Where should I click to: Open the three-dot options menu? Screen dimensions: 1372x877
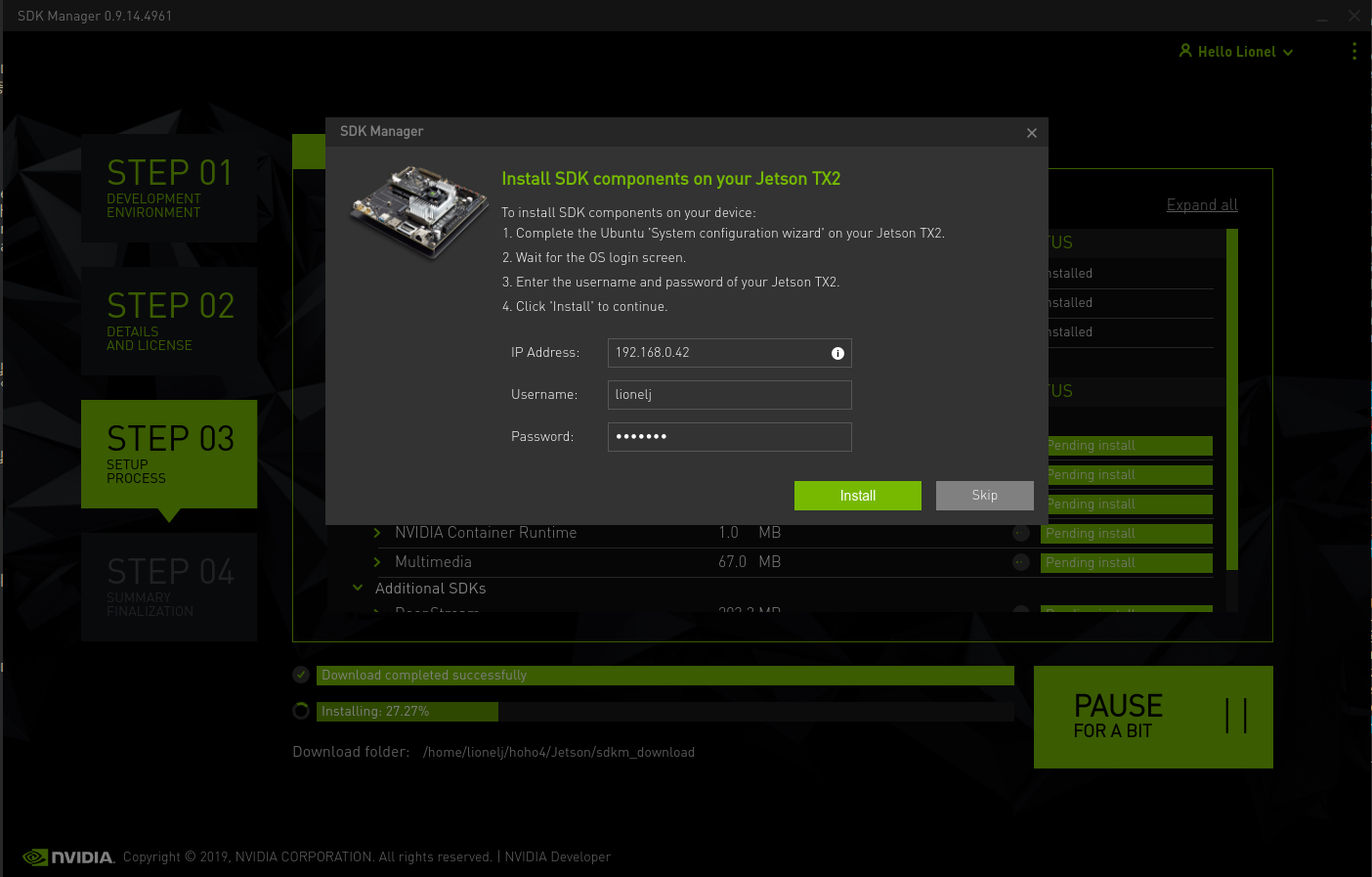[x=1354, y=51]
